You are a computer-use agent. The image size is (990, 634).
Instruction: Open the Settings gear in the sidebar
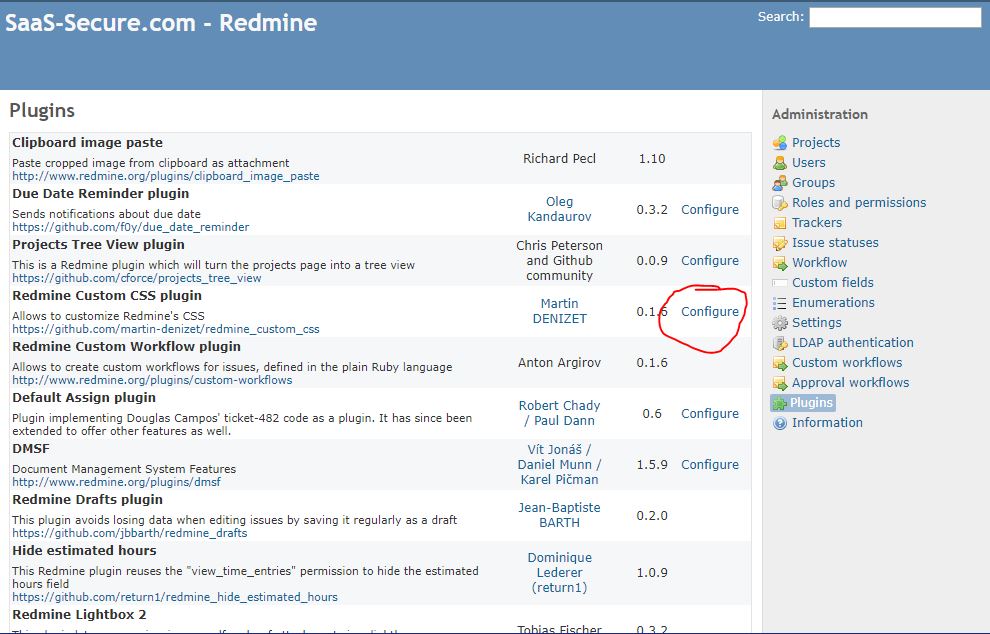point(782,322)
